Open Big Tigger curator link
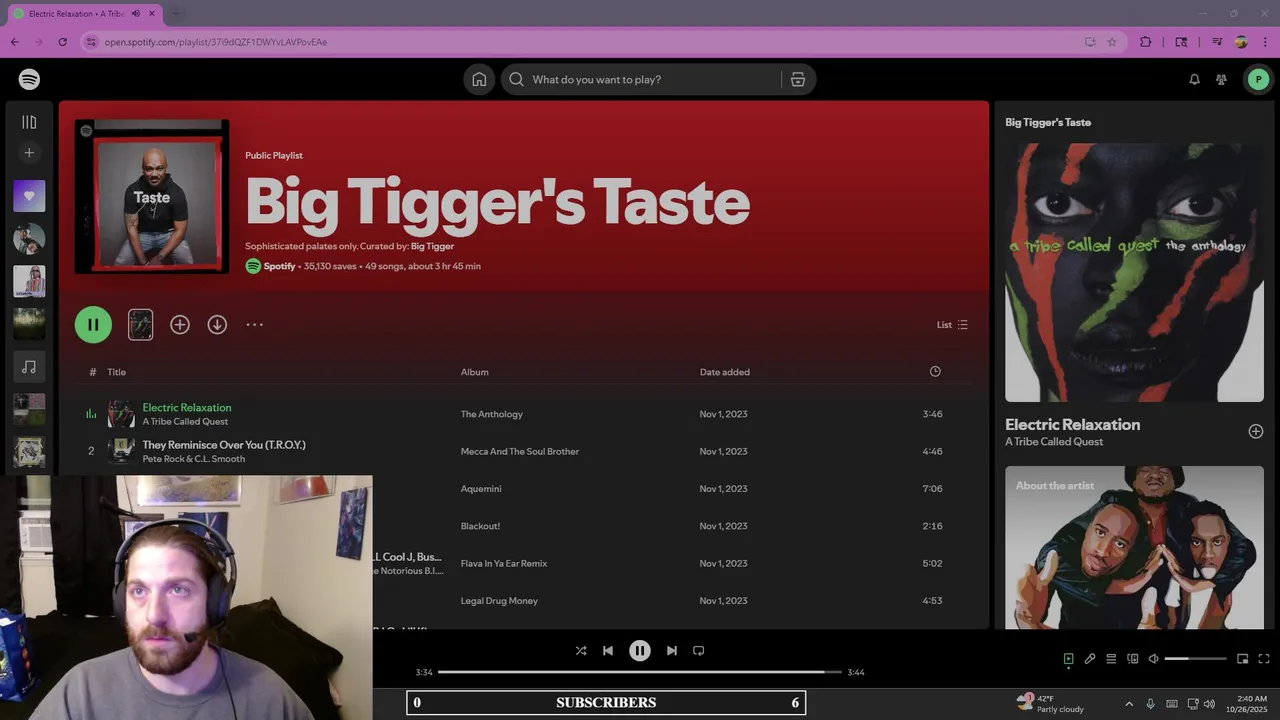 tap(432, 246)
